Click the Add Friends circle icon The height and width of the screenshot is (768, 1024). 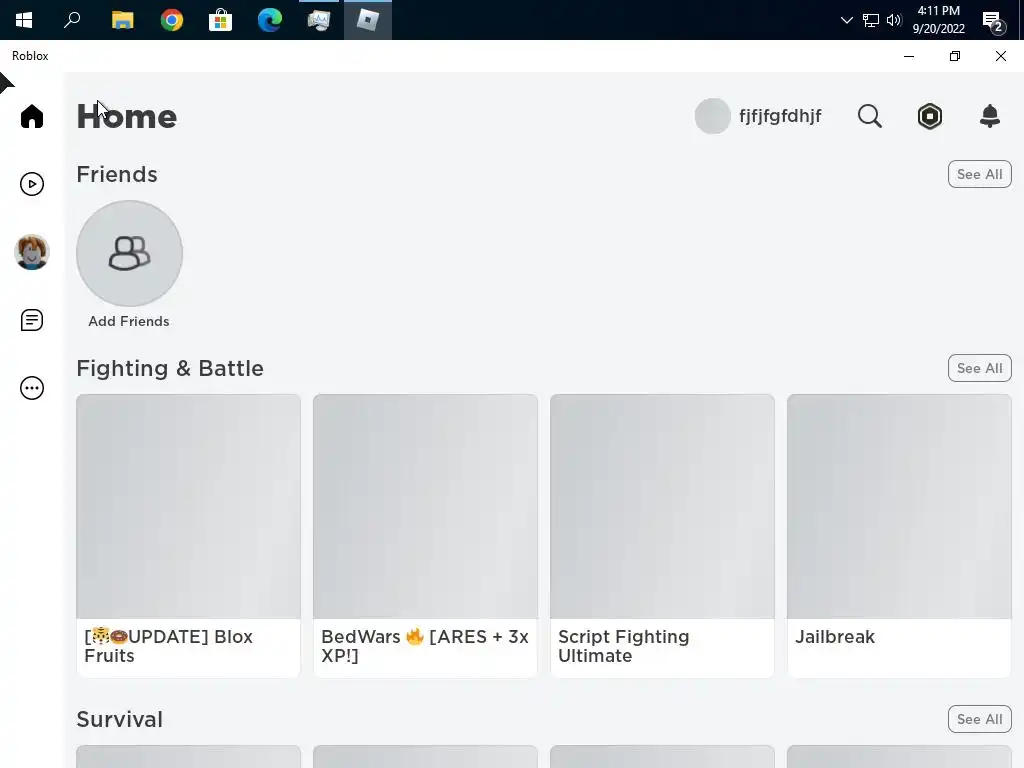(129, 253)
